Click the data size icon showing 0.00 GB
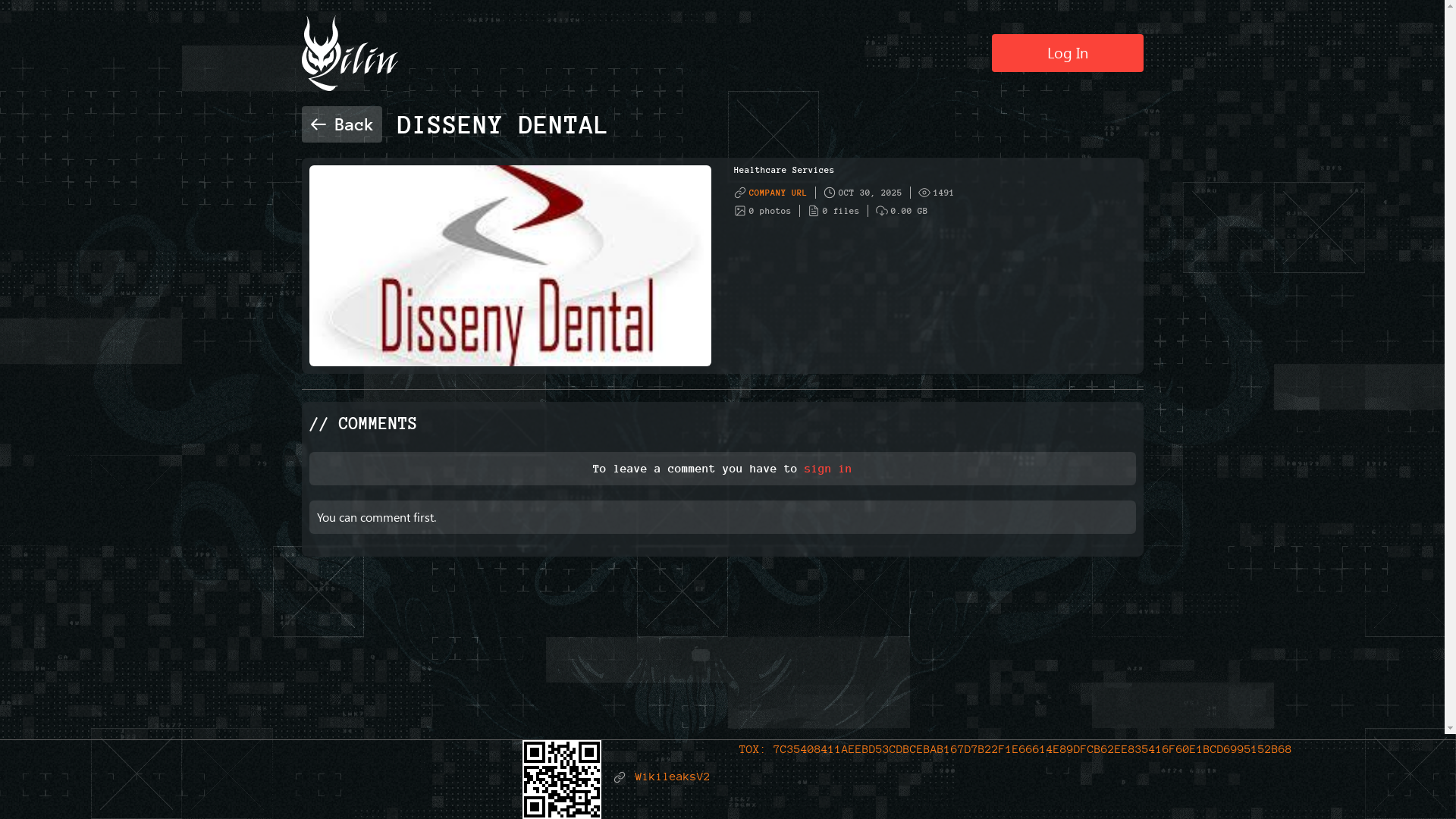Image resolution: width=1456 pixels, height=819 pixels. coord(880,211)
